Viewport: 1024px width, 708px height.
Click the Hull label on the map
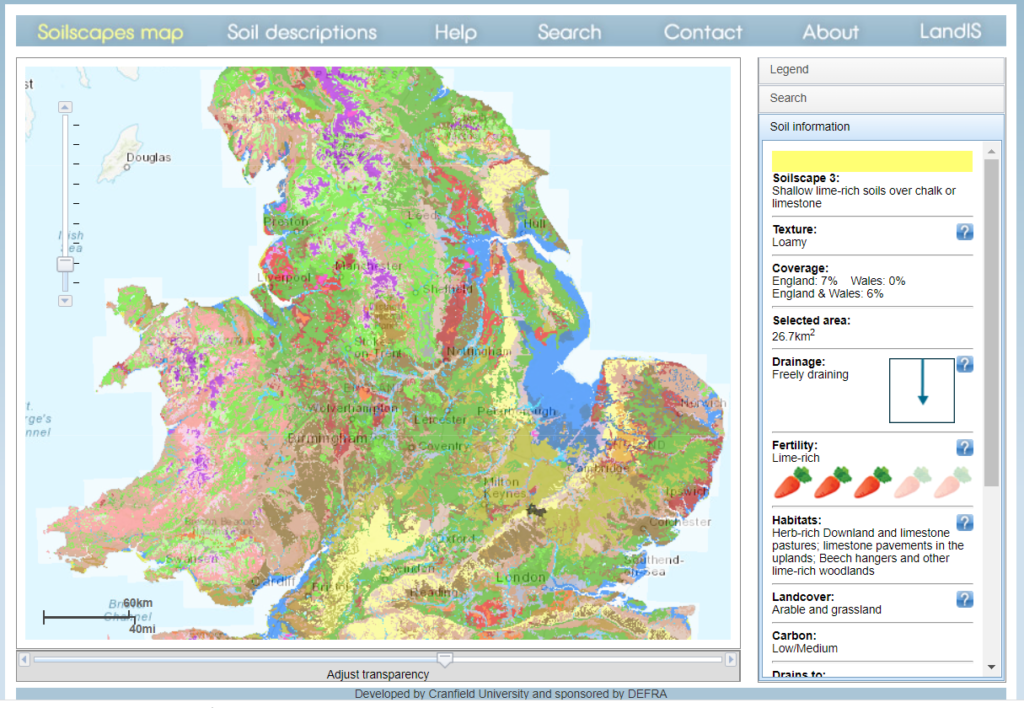(534, 223)
